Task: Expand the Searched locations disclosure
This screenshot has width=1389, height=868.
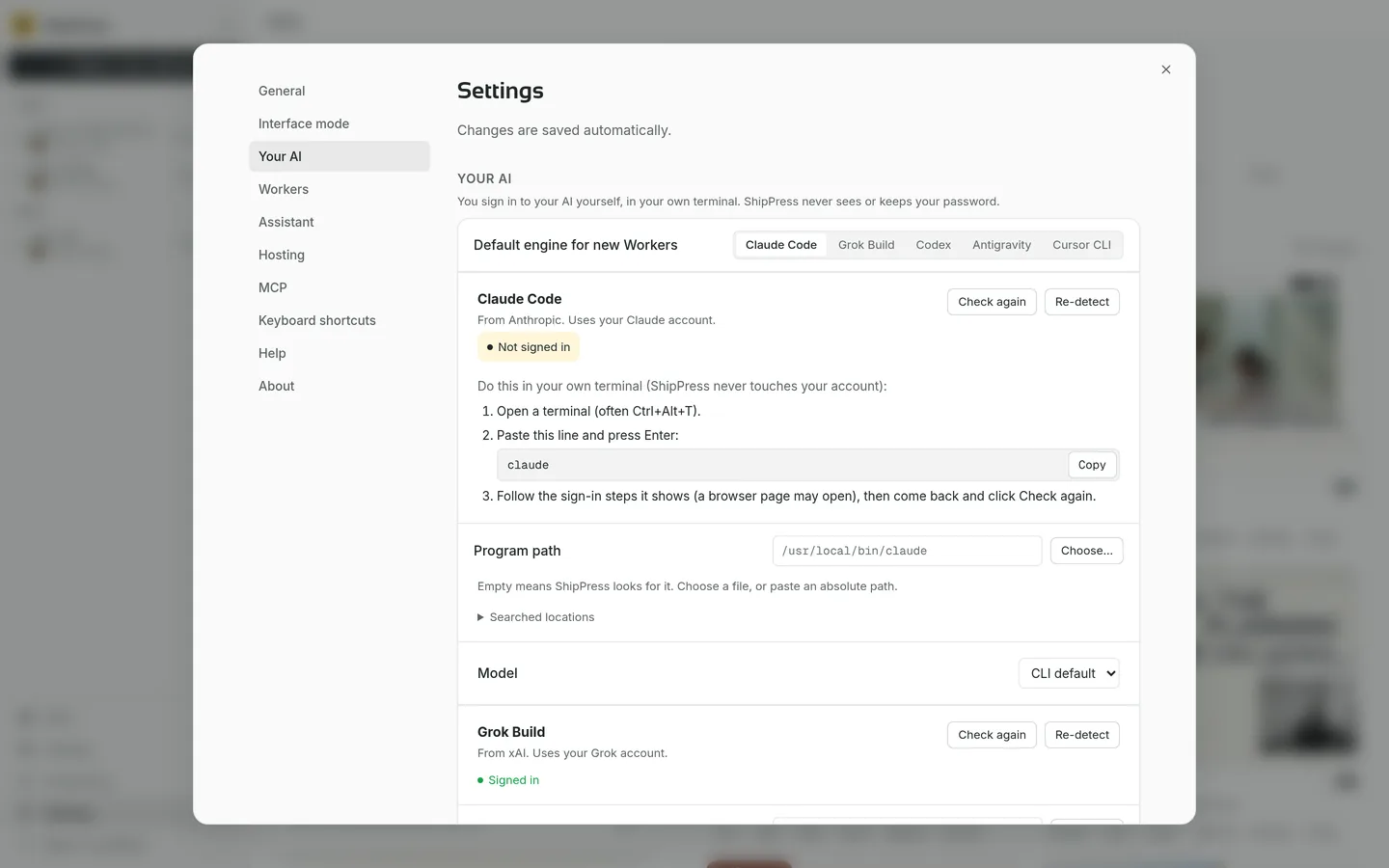Action: coord(536,617)
